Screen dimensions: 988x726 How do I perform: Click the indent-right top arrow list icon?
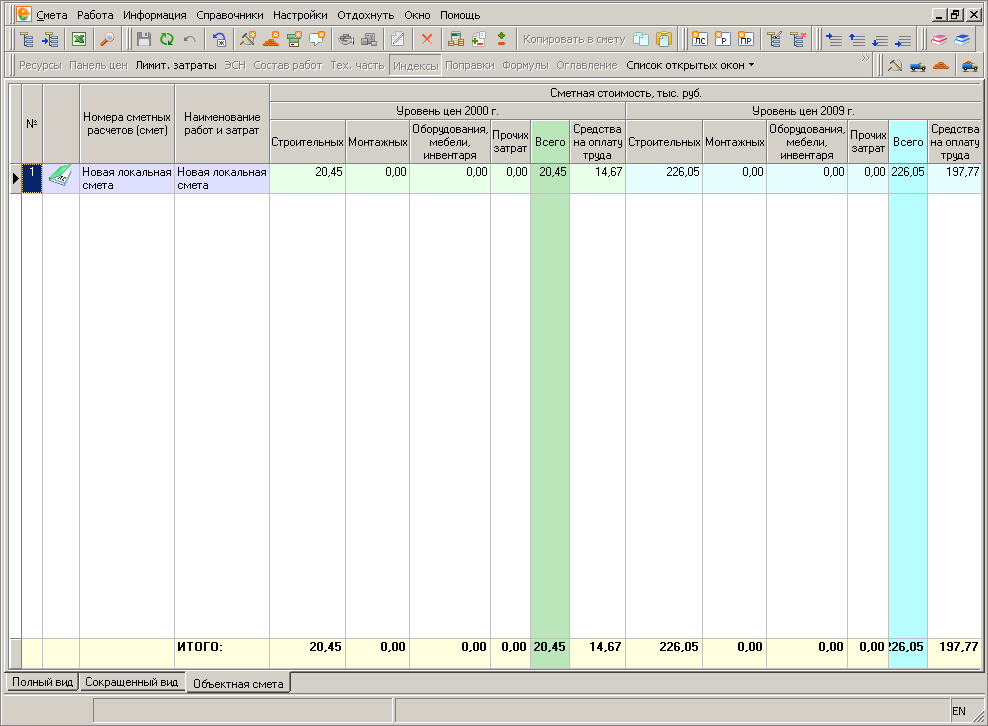pos(834,39)
